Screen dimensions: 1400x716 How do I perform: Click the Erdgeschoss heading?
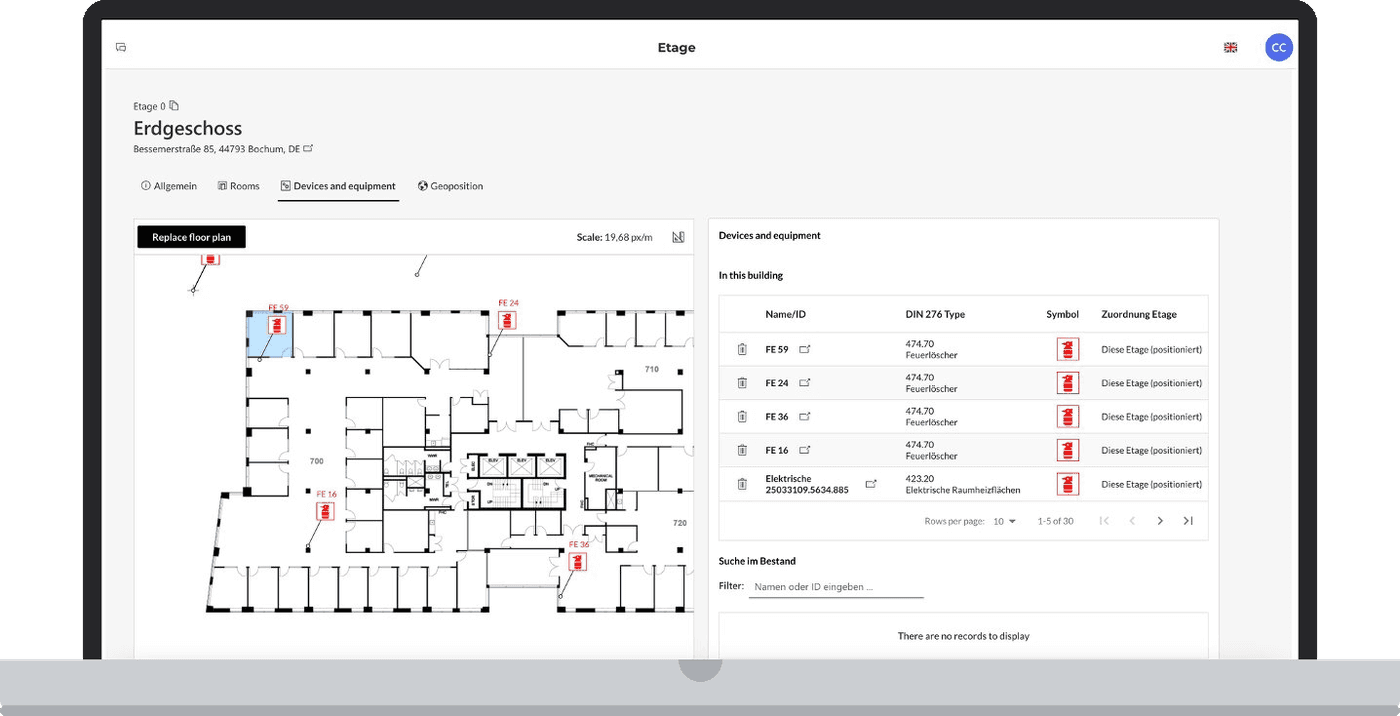pyautogui.click(x=188, y=128)
